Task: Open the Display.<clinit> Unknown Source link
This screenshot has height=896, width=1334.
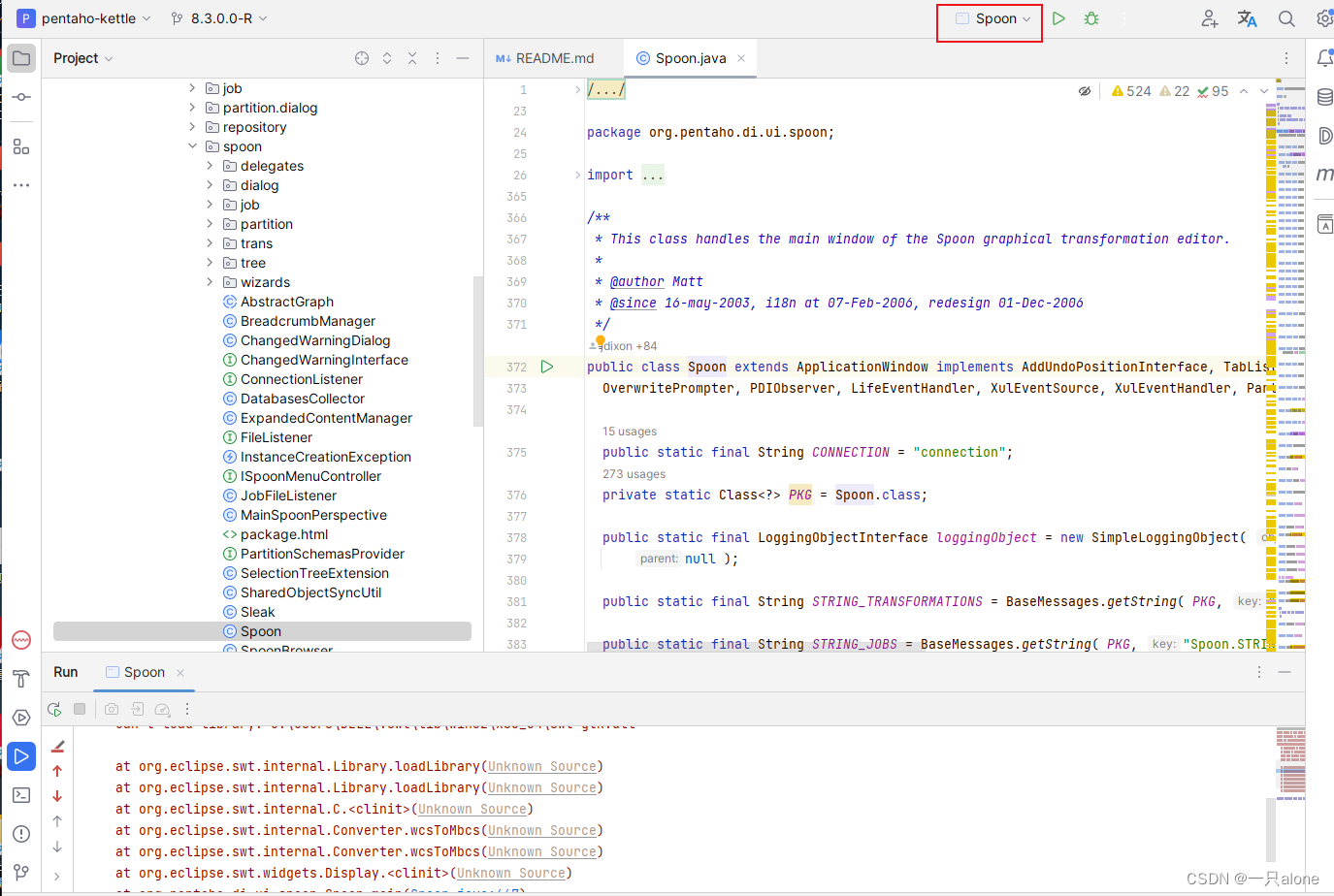Action: 511,873
